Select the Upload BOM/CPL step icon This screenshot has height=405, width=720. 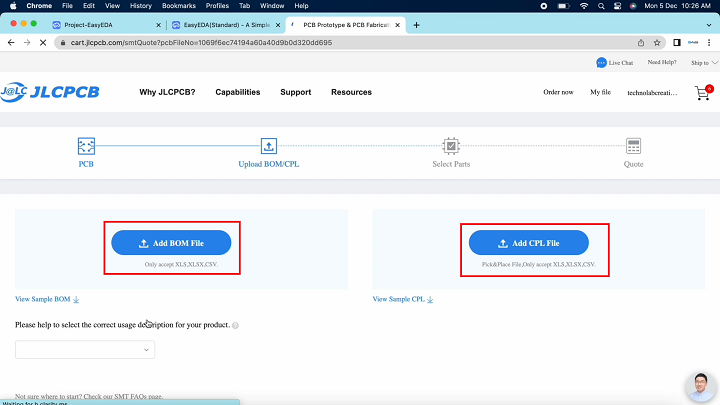269,146
